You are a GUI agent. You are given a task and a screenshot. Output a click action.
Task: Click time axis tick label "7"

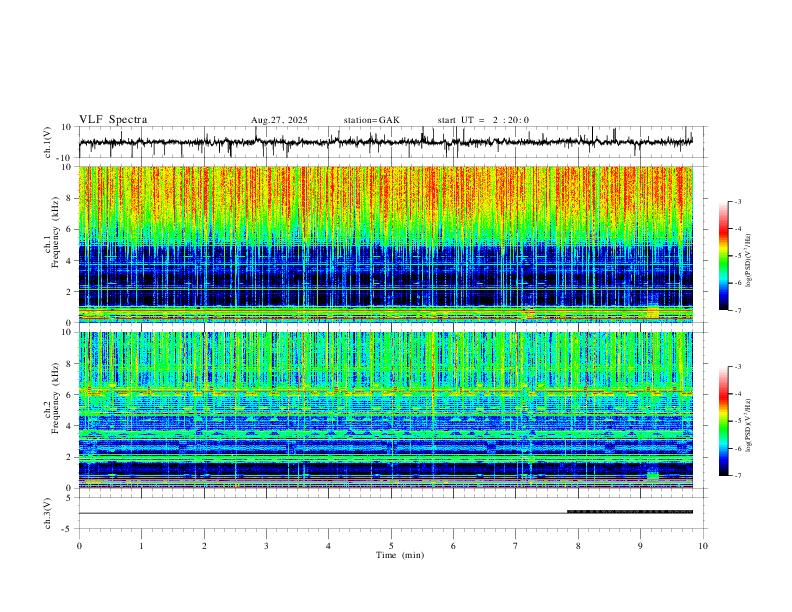[x=515, y=546]
